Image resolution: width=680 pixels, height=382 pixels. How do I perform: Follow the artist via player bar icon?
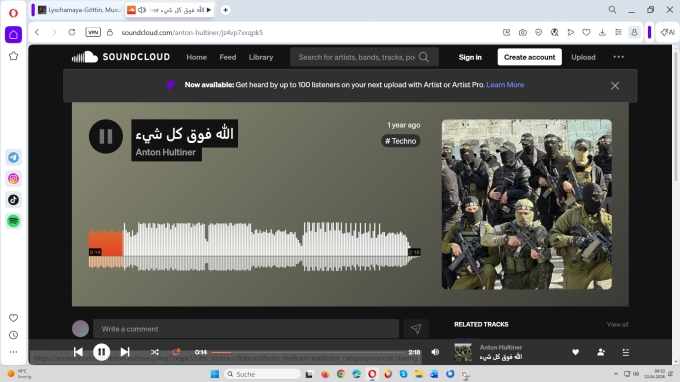601,353
